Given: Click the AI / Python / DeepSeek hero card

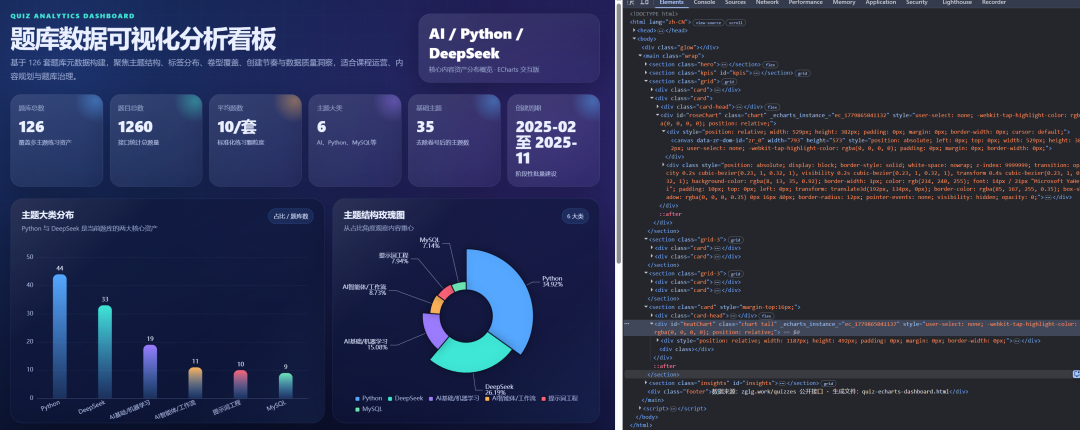Looking at the screenshot, I should (x=509, y=48).
